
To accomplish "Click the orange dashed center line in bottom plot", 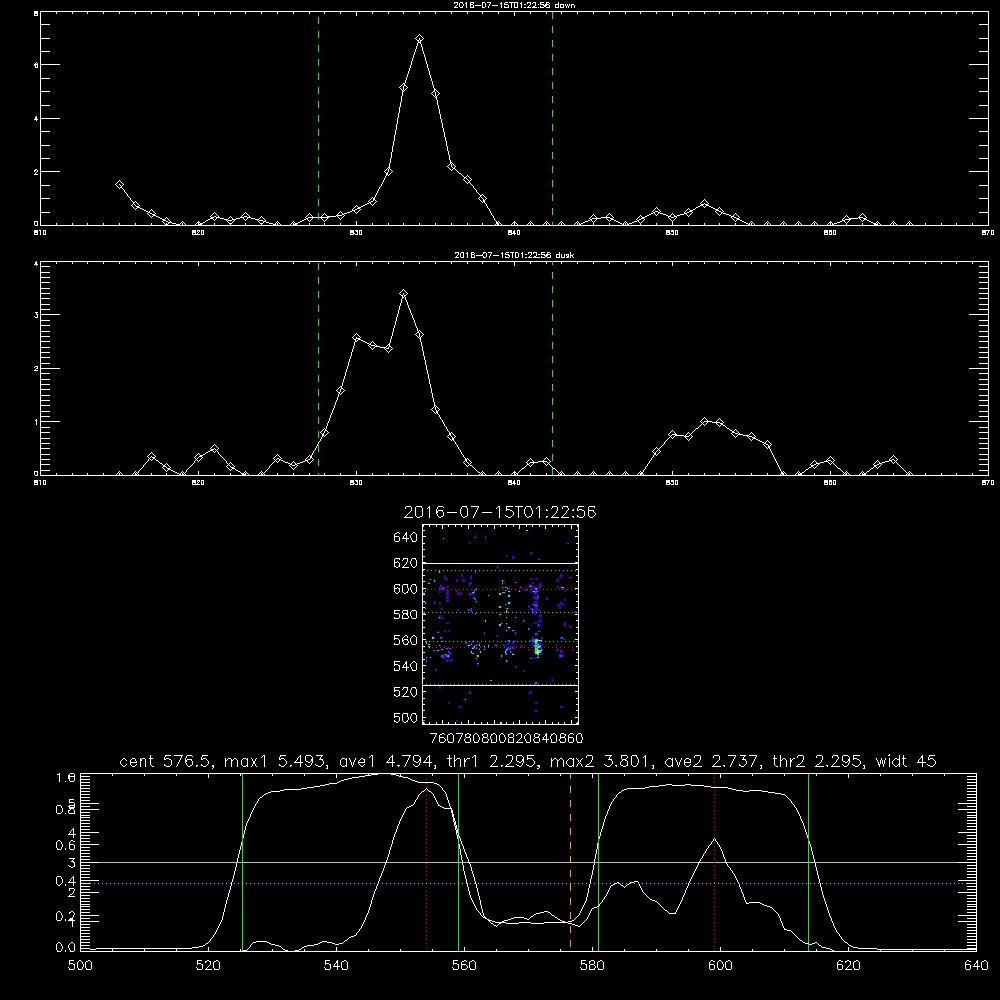I will point(570,862).
